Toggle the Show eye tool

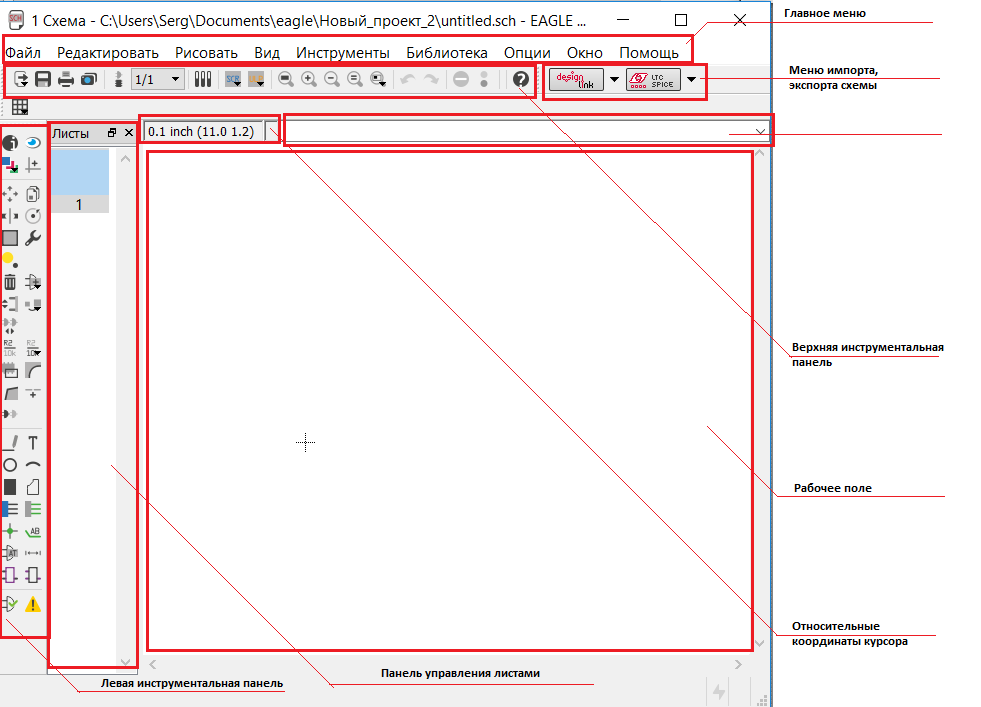(x=33, y=143)
